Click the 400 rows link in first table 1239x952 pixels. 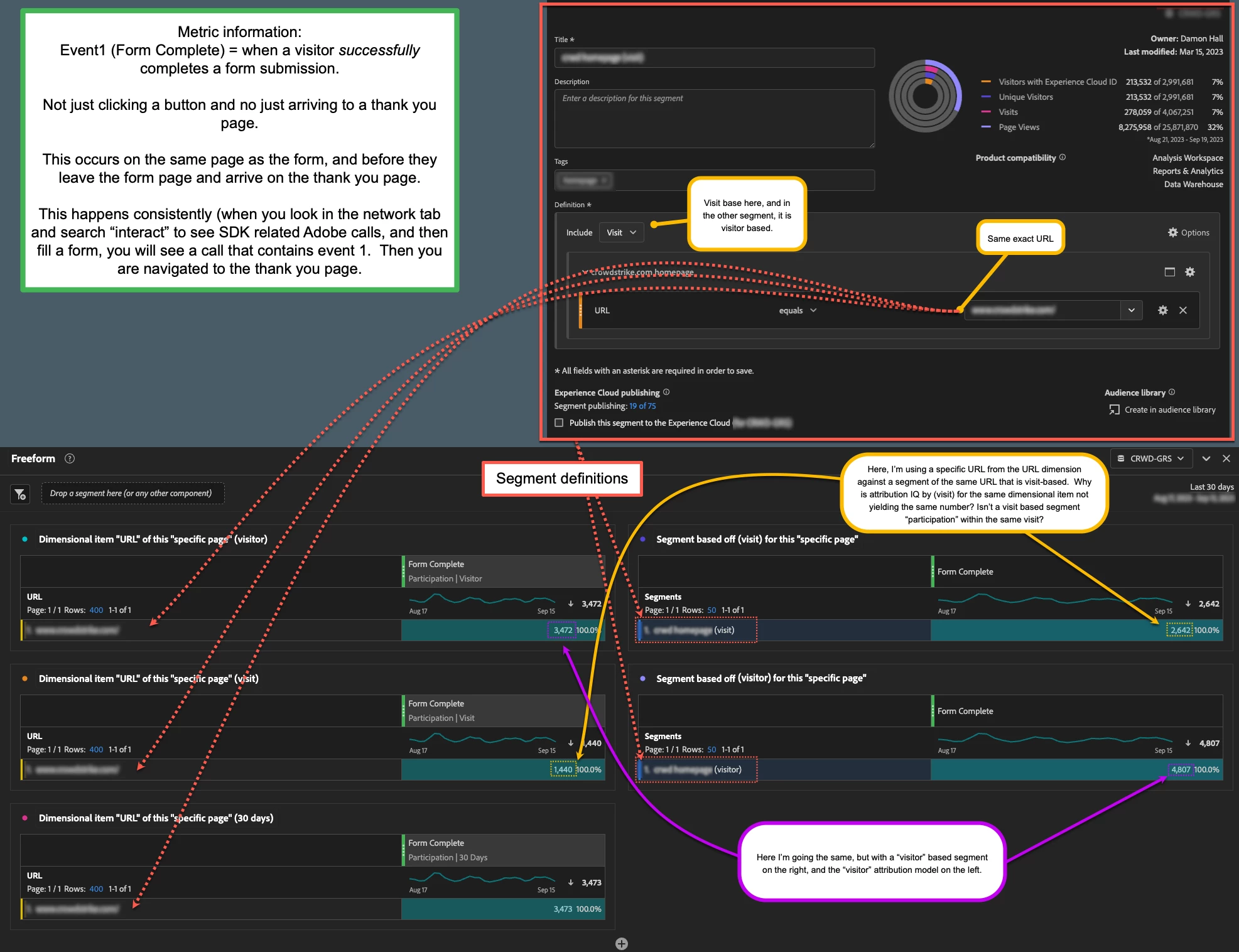96,610
